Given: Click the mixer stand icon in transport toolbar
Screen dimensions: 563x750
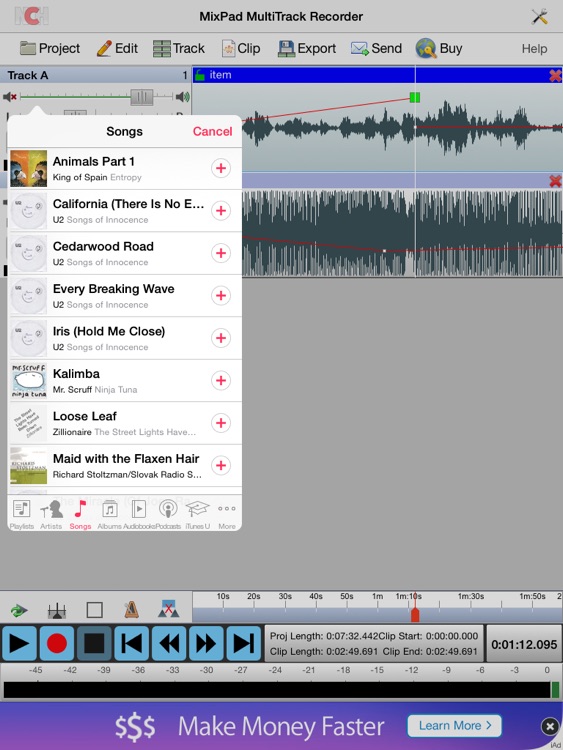Looking at the screenshot, I should tap(56, 610).
